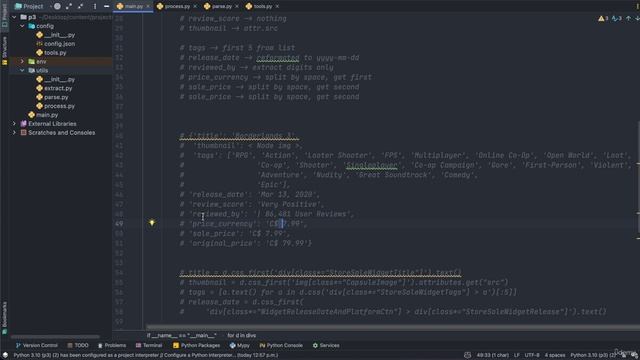This screenshot has width=640, height=360.
Task: Click the Project panel horizontal scrollbar
Action: tap(55, 337)
